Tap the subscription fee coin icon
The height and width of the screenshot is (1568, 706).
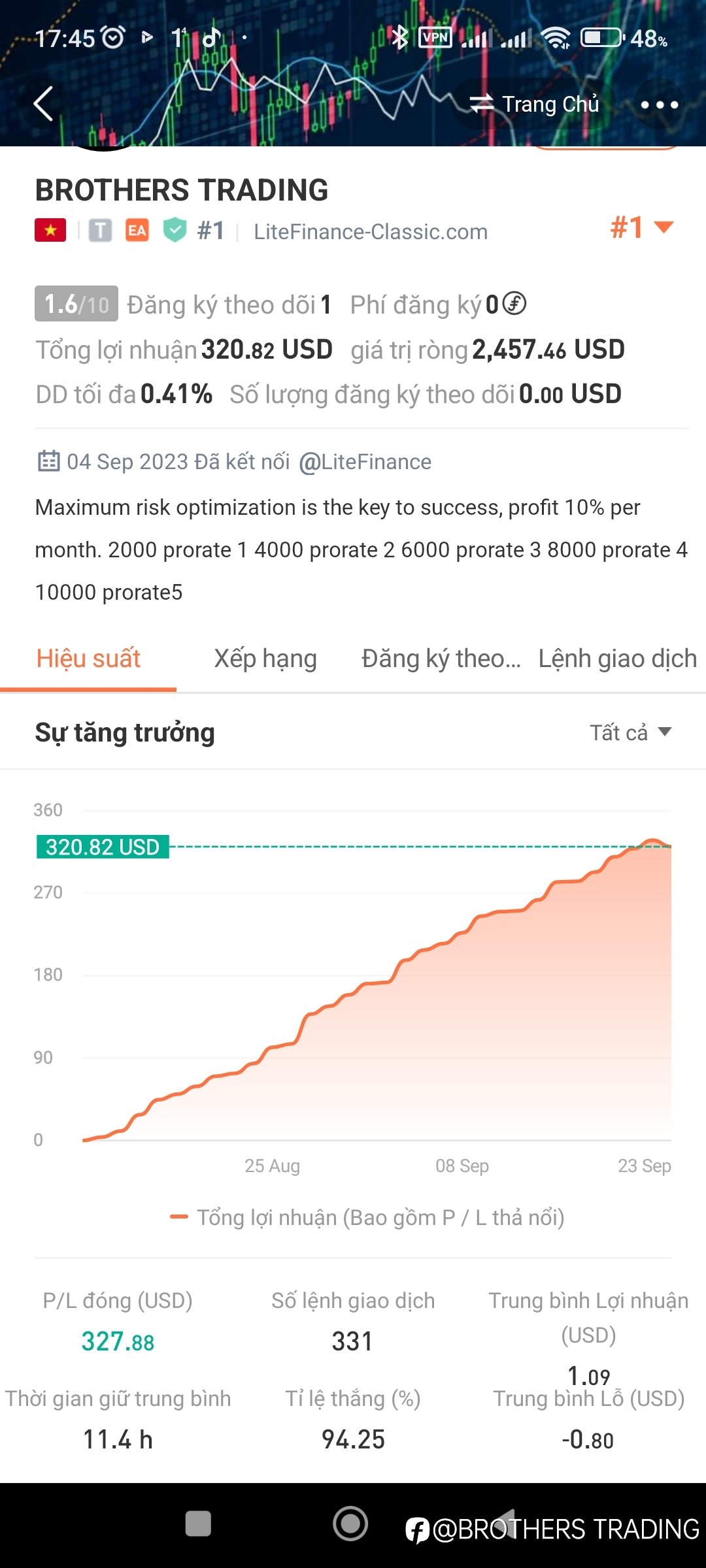coord(514,304)
